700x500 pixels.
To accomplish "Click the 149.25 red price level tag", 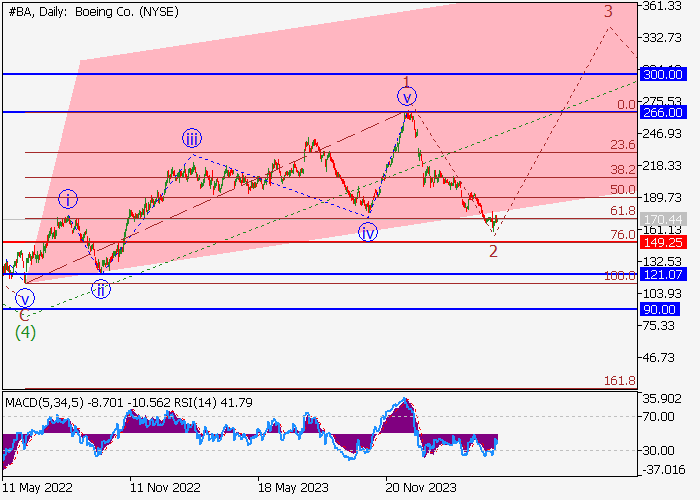I will [x=661, y=242].
